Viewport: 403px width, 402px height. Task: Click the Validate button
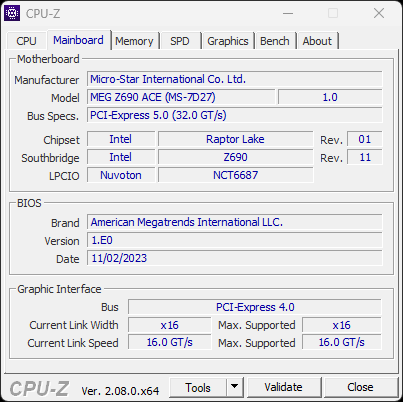284,387
